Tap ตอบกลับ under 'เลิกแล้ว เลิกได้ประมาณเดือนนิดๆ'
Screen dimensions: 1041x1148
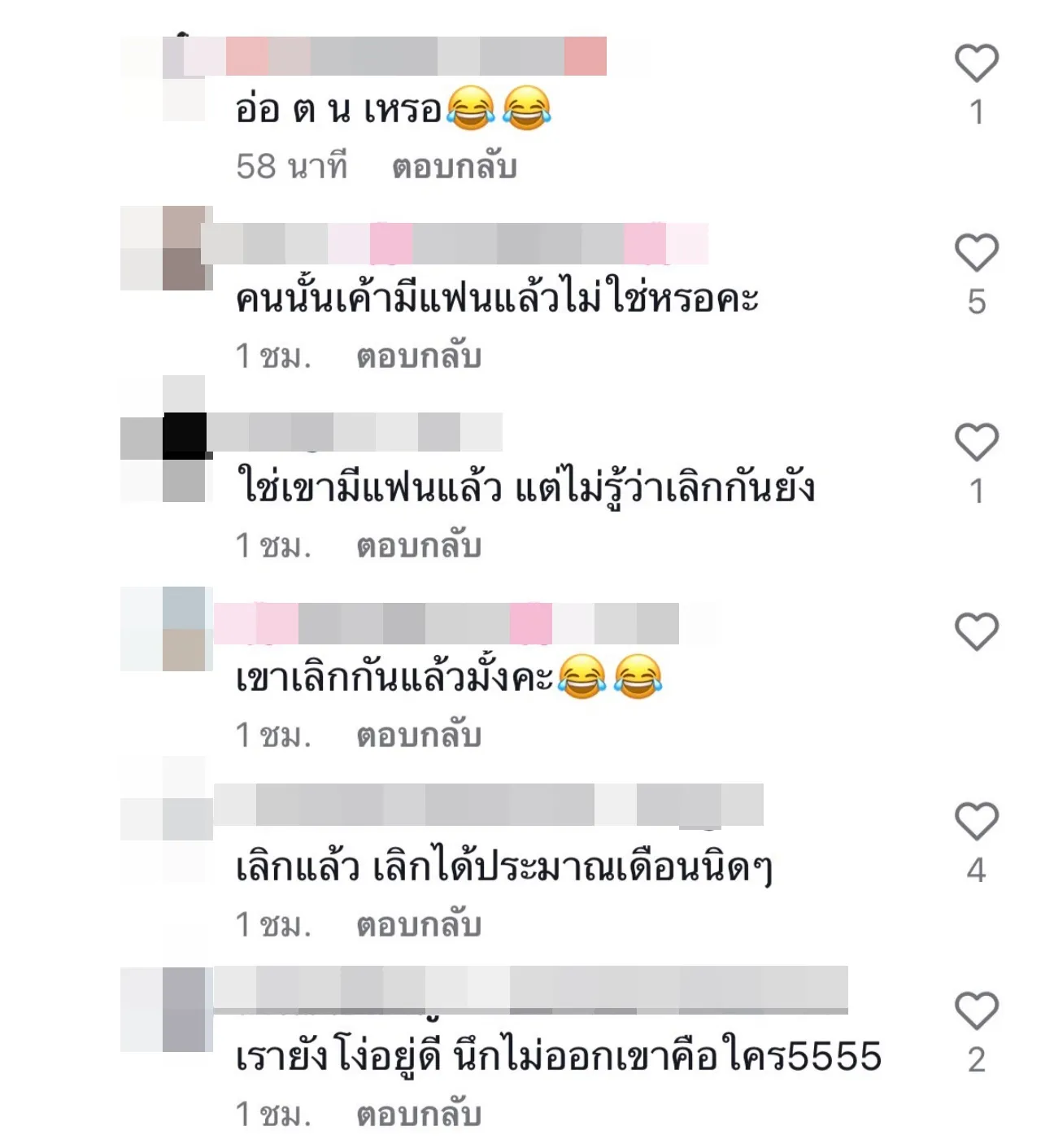(419, 925)
